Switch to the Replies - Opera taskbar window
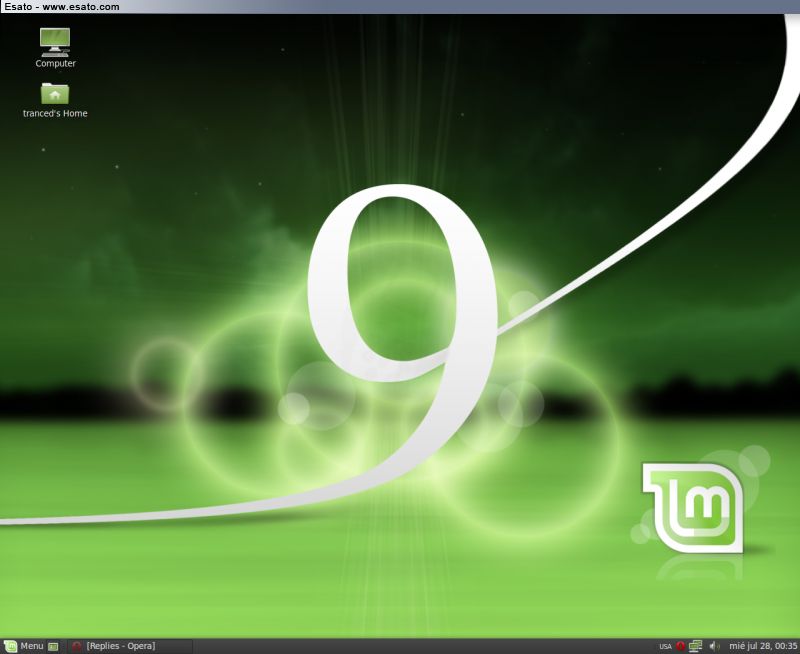Image resolution: width=800 pixels, height=654 pixels. [130, 646]
